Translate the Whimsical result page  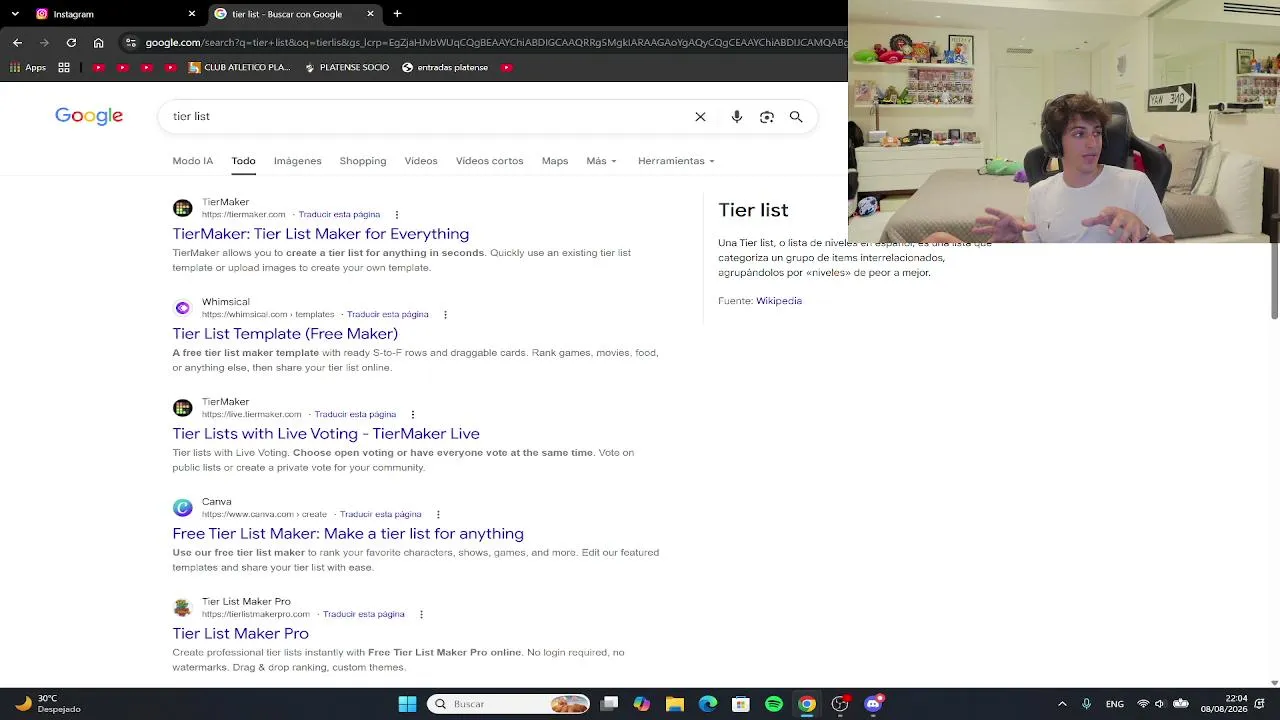(x=388, y=315)
